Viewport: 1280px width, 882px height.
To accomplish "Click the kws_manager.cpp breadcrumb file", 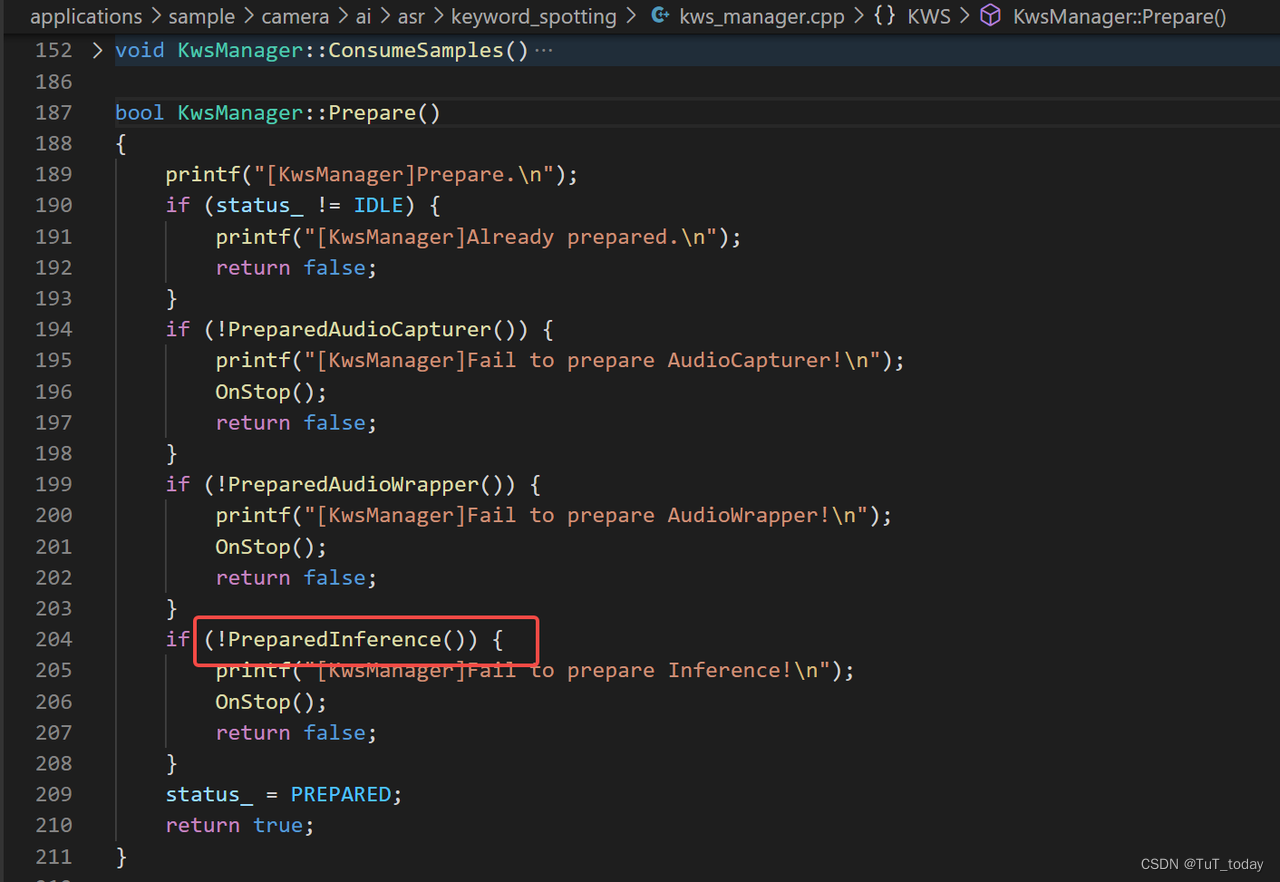I will click(x=762, y=16).
